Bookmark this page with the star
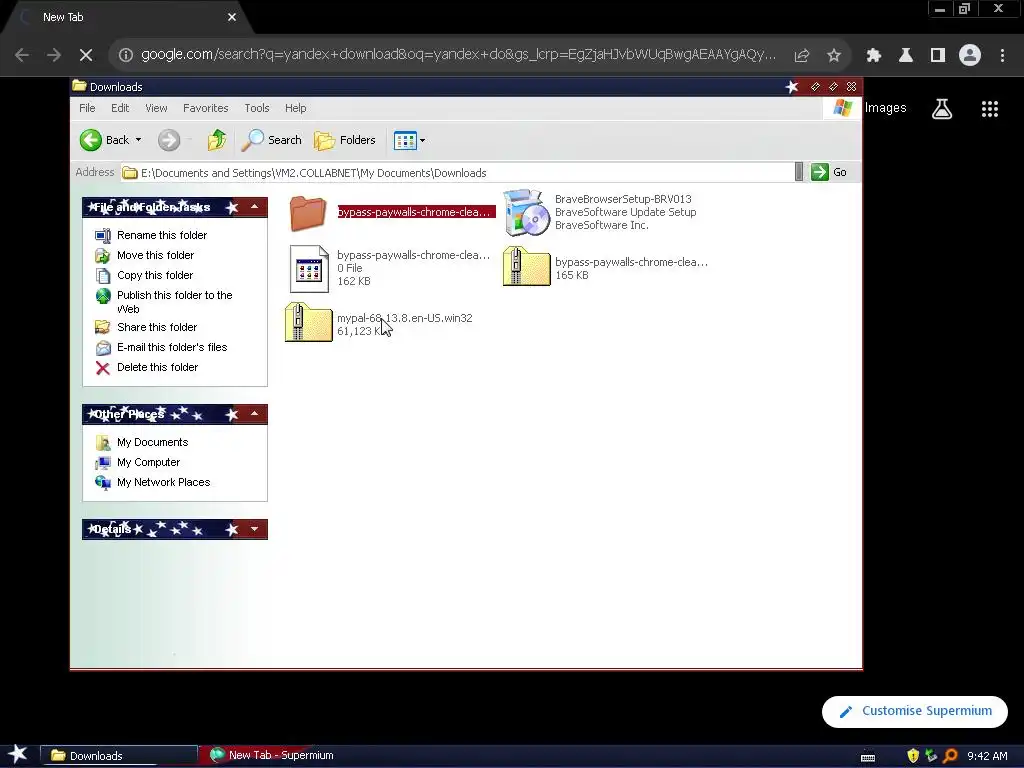Image resolution: width=1024 pixels, height=768 pixels. pyautogui.click(x=833, y=56)
